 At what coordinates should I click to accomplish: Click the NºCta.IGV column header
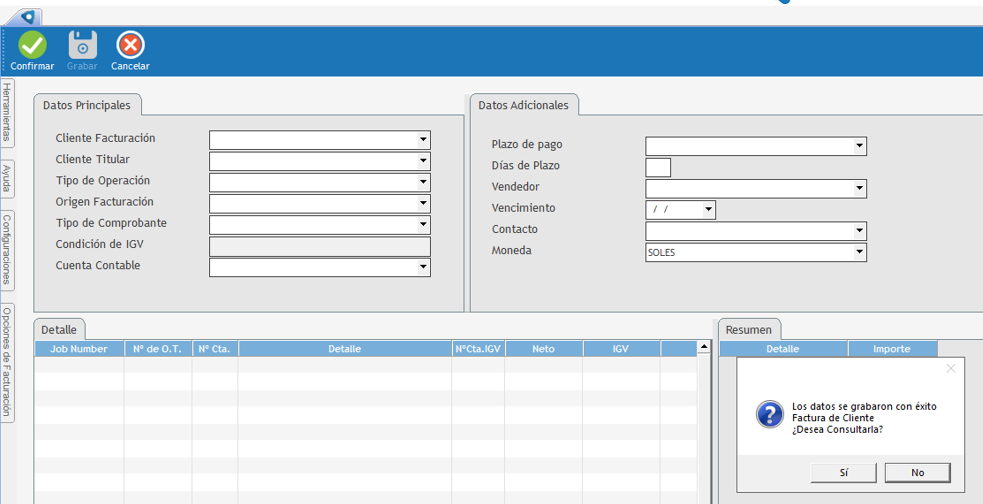coord(478,349)
